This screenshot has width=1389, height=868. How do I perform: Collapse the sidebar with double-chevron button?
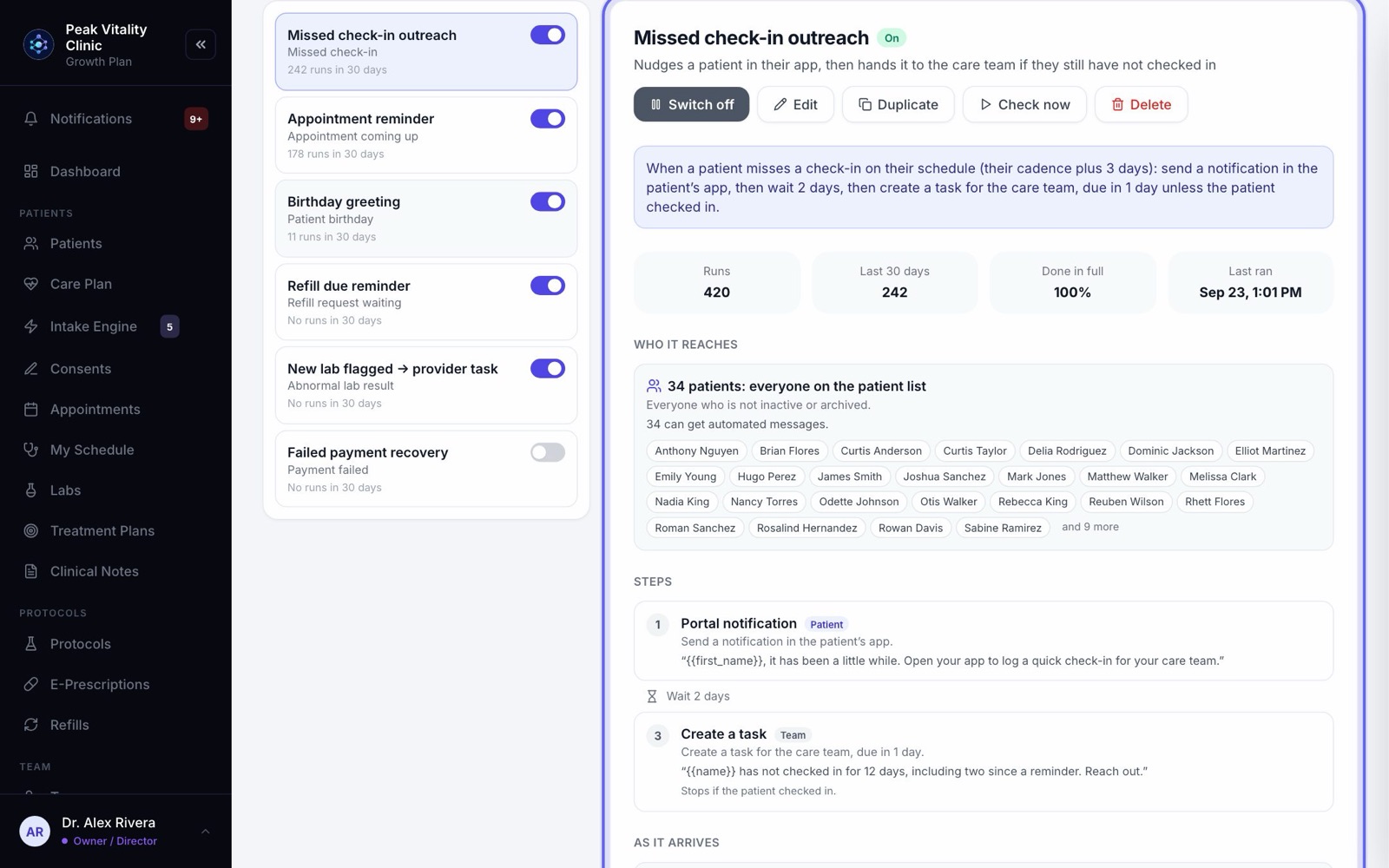click(x=201, y=44)
